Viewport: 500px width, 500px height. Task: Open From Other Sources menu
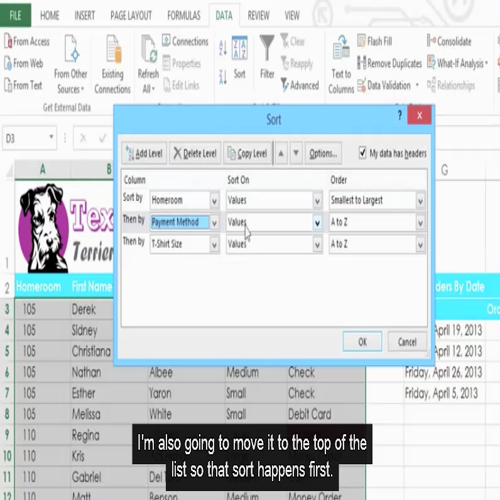[71, 64]
